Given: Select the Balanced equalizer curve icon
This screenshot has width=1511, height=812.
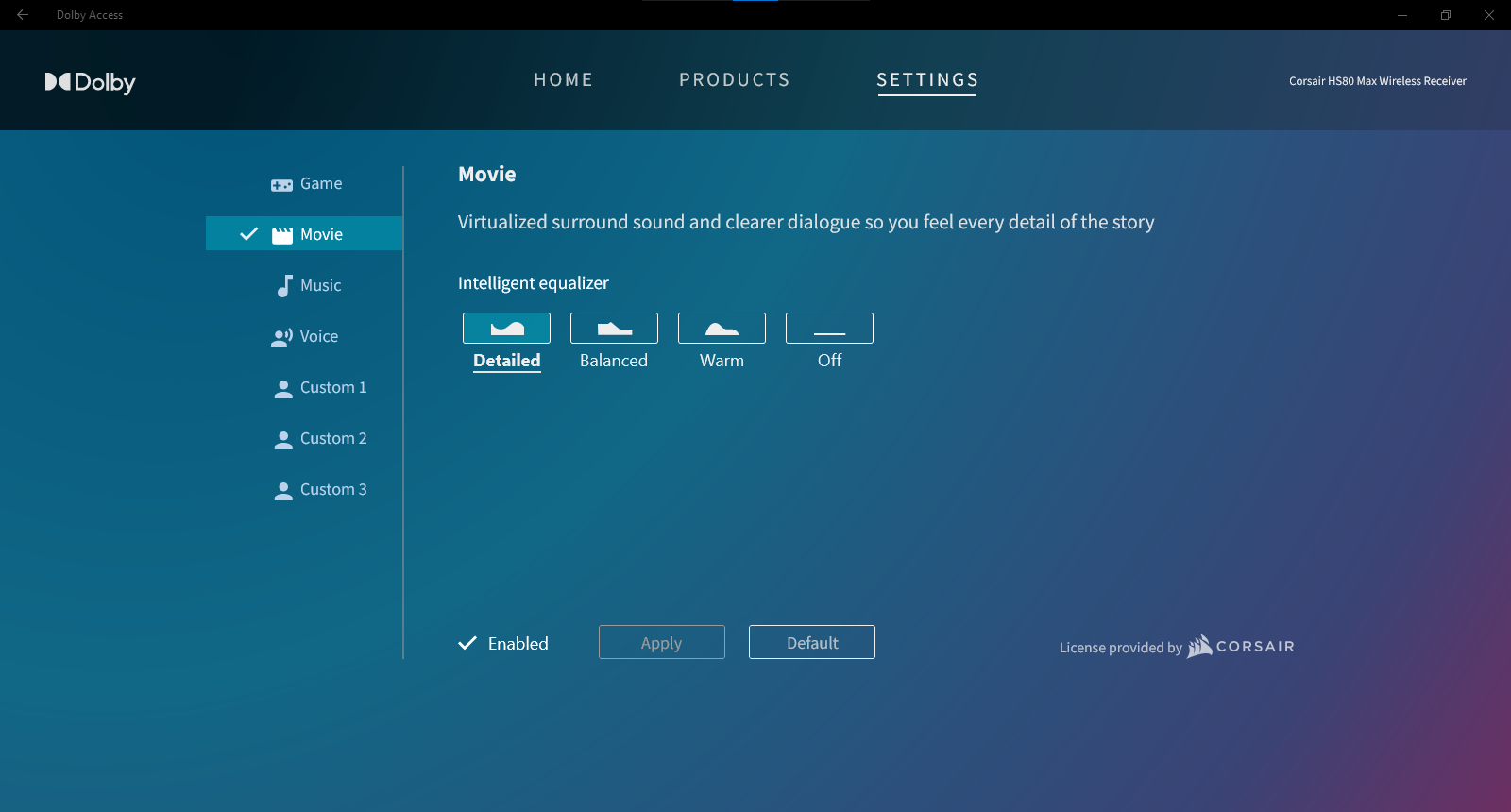Looking at the screenshot, I should coord(614,328).
